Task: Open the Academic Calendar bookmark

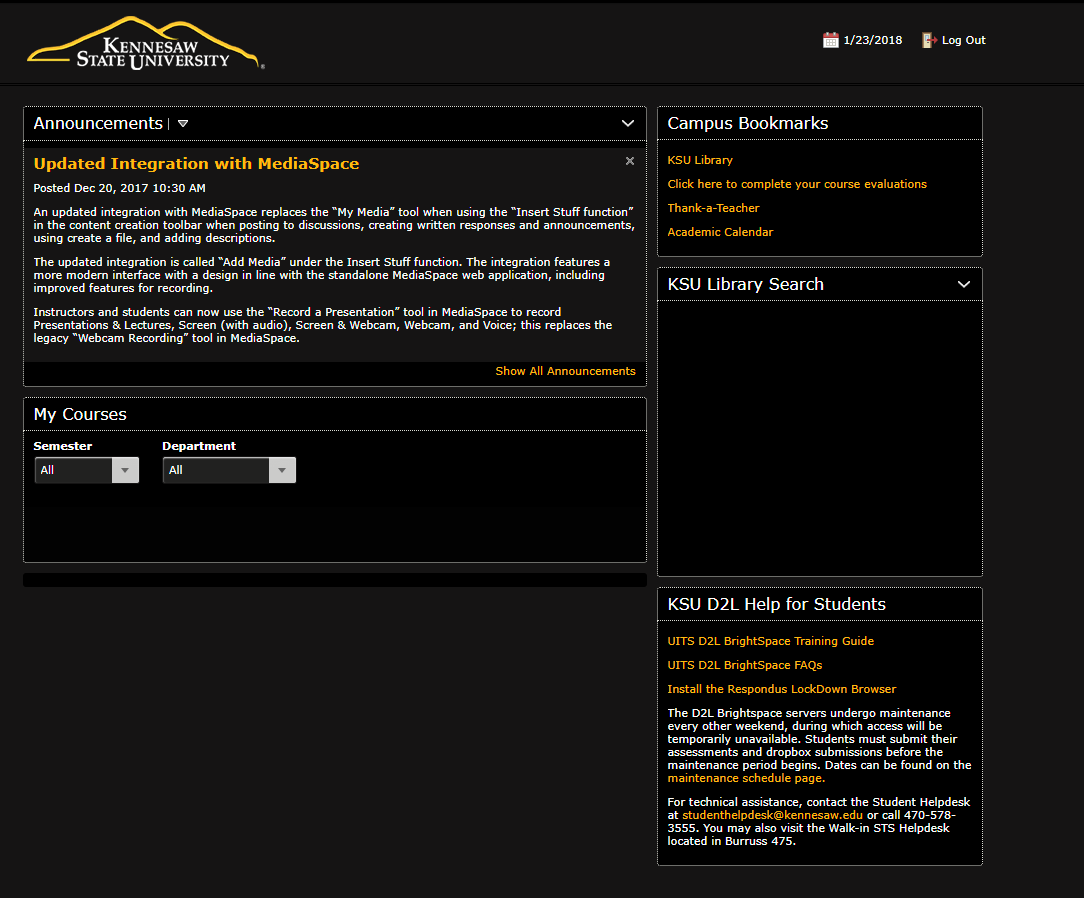Action: [720, 232]
